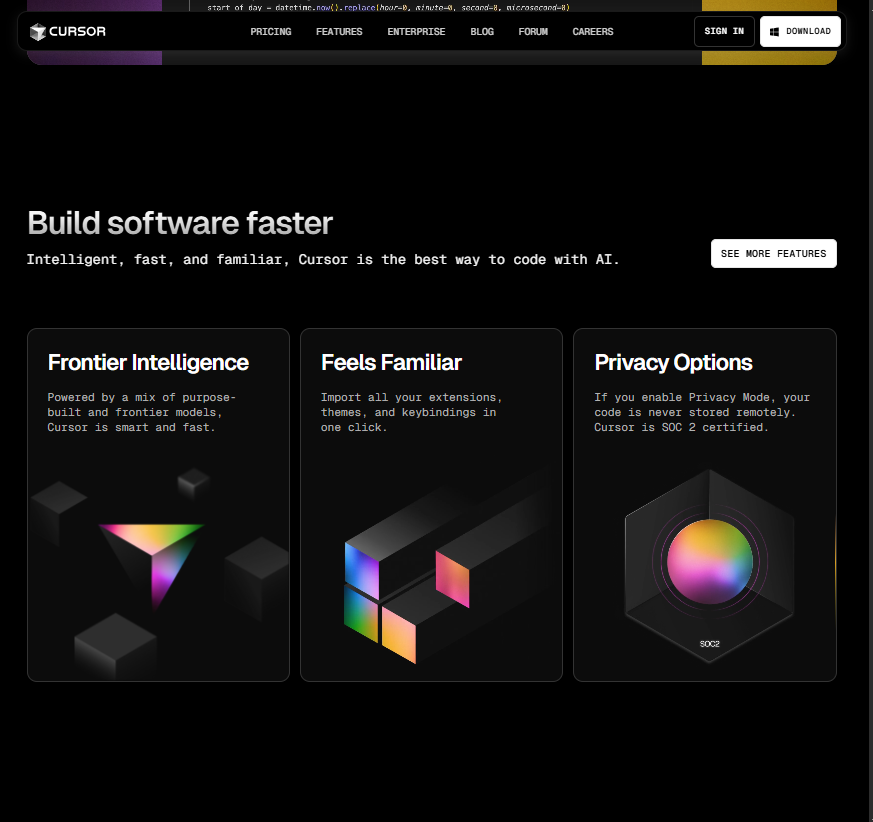The image size is (873, 822).
Task: Click the 'Intelligent, fast, and familiar' tagline
Action: coord(323,260)
